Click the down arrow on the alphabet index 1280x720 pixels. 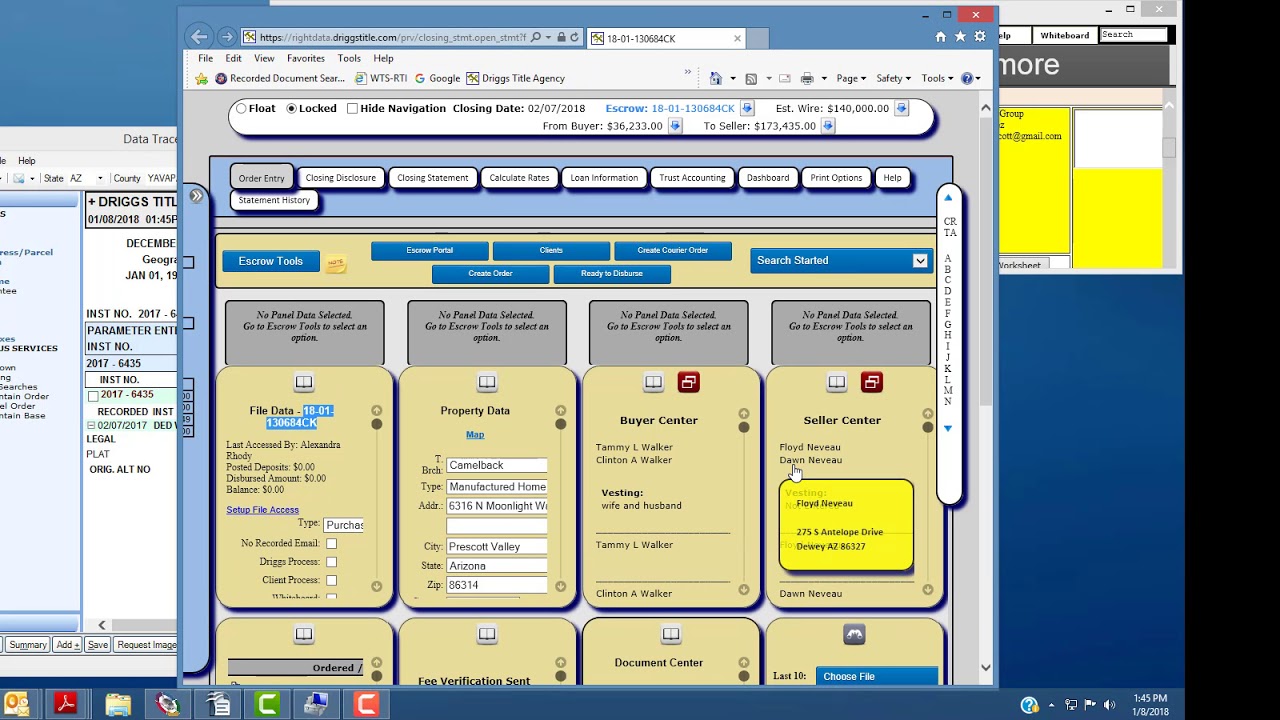[948, 428]
